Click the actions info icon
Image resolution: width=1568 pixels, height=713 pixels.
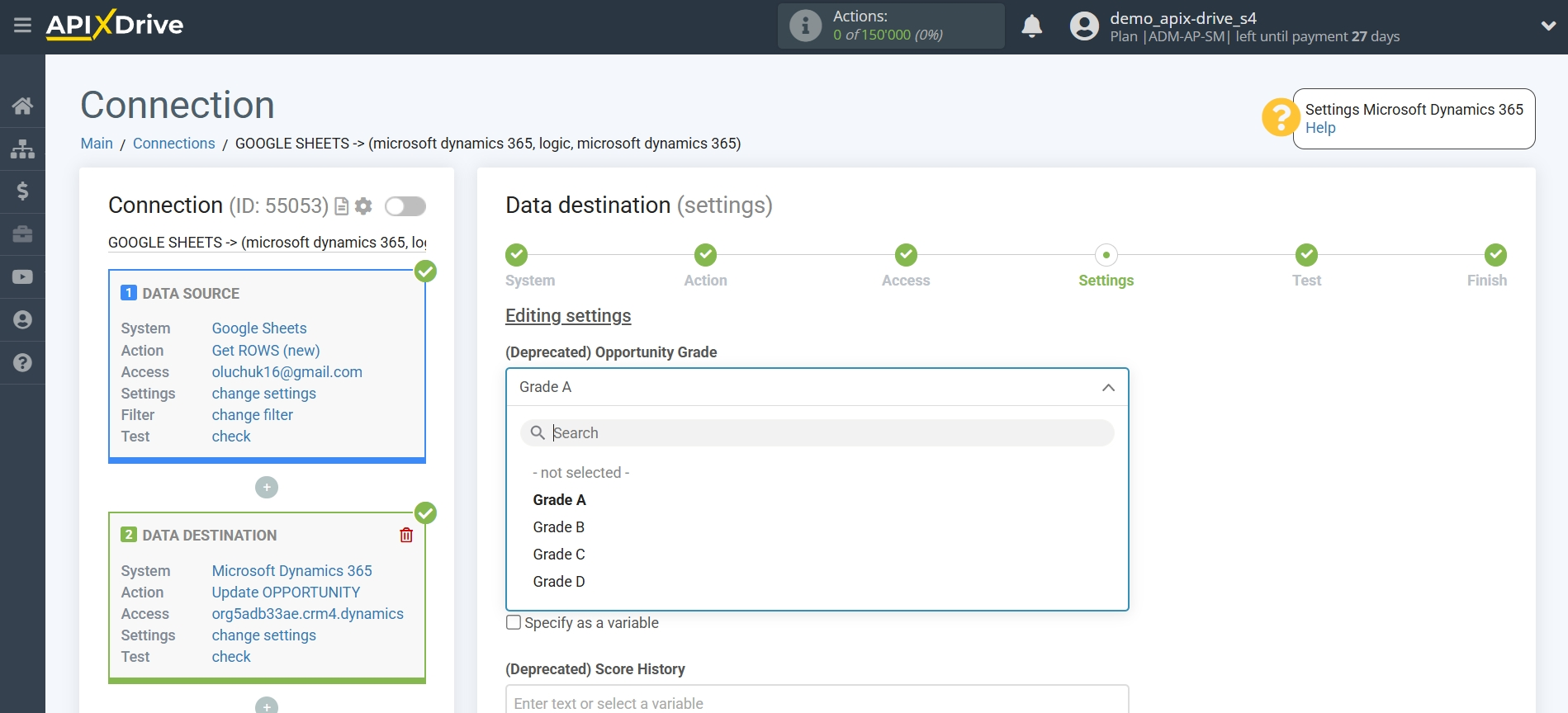tap(805, 26)
